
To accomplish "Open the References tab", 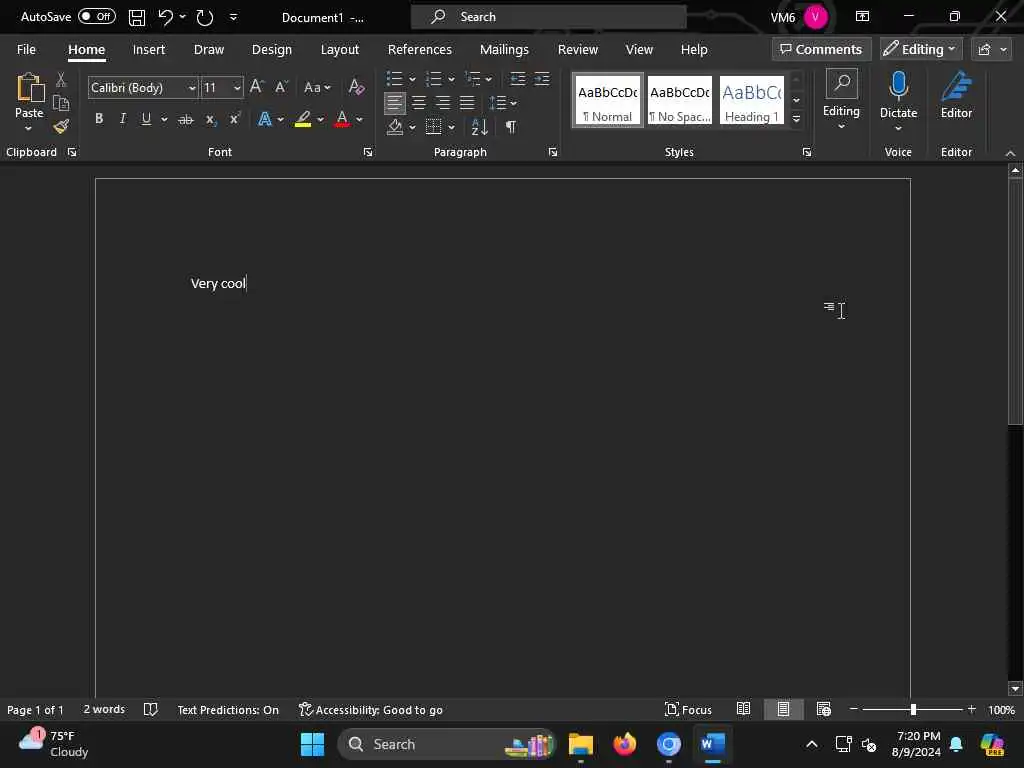I will (419, 50).
